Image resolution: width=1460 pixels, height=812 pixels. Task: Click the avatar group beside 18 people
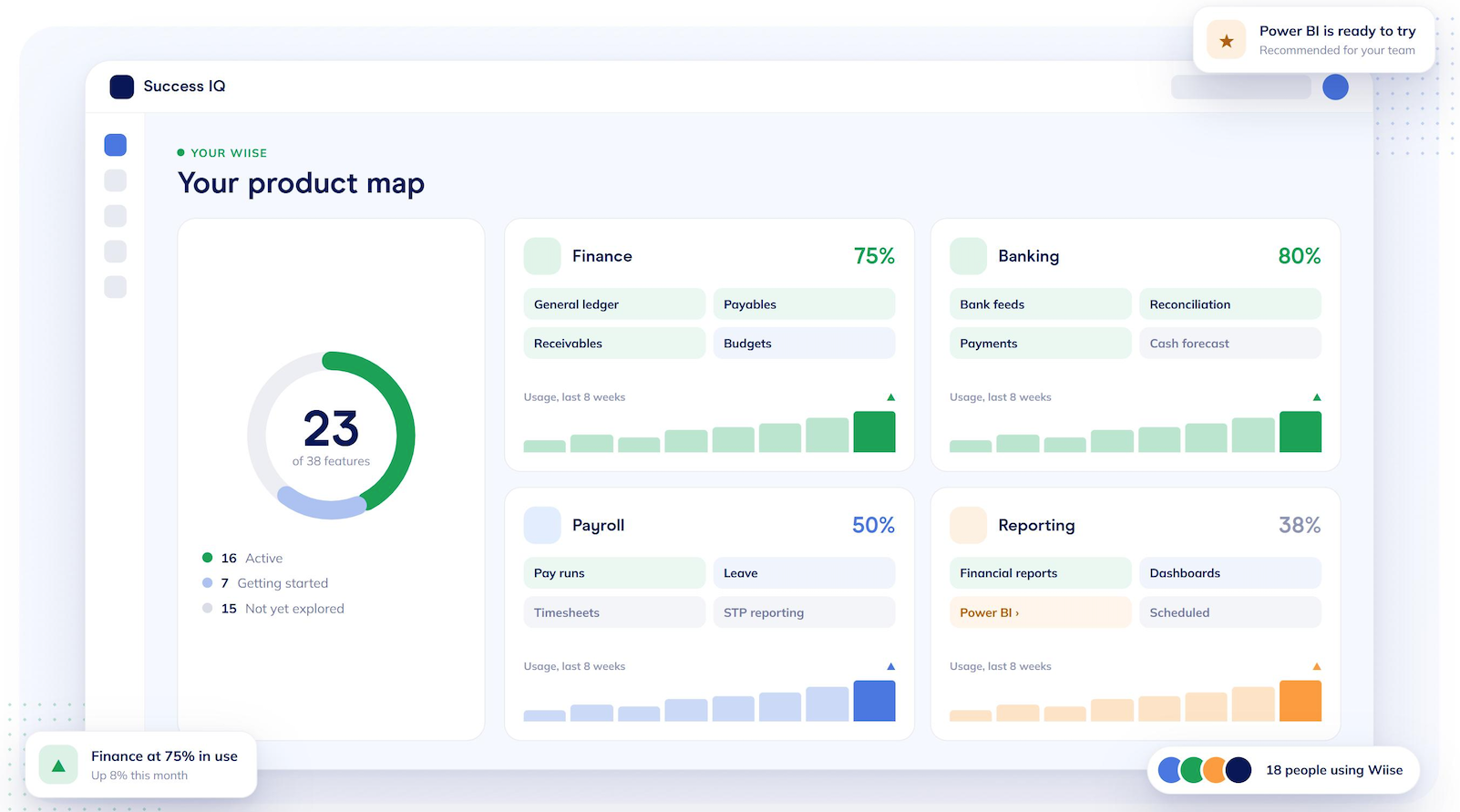pyautogui.click(x=1205, y=770)
